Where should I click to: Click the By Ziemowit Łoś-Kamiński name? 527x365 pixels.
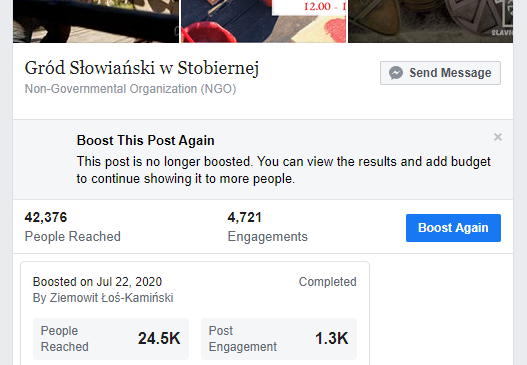point(103,298)
